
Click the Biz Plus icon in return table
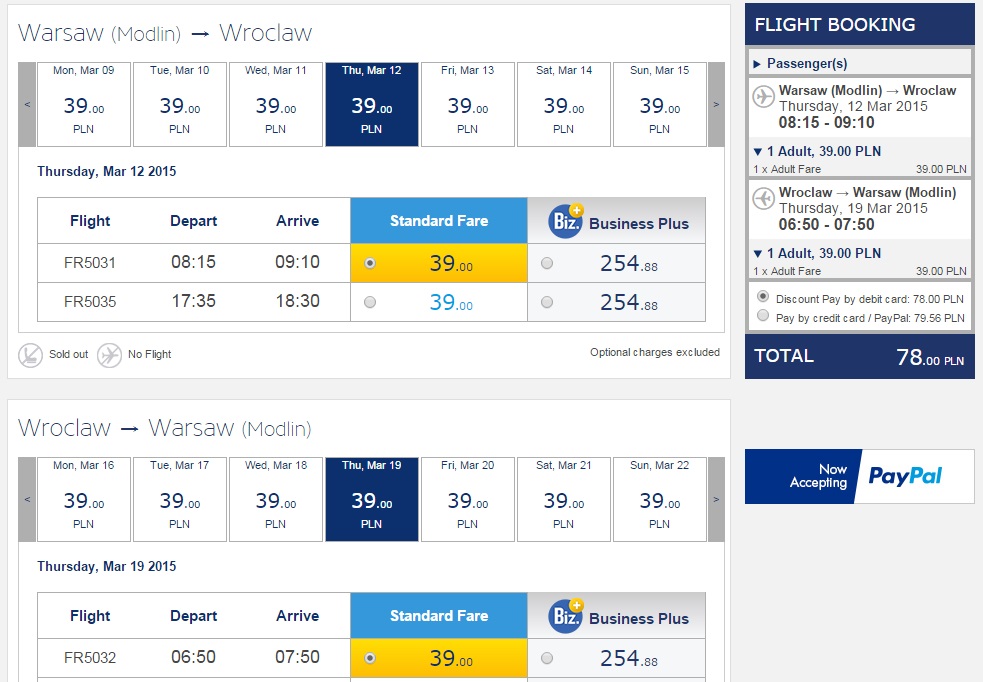pos(566,616)
